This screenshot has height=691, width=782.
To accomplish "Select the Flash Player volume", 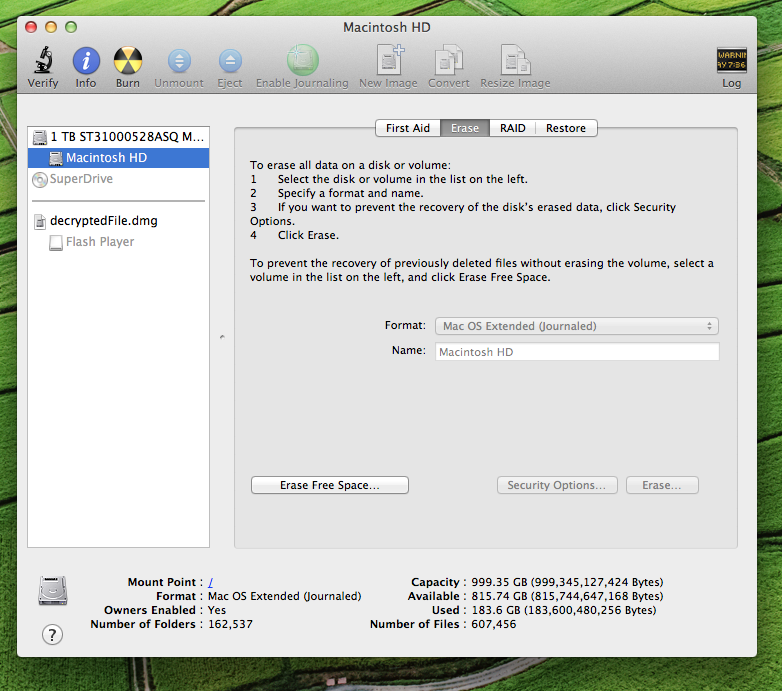I will point(119,242).
